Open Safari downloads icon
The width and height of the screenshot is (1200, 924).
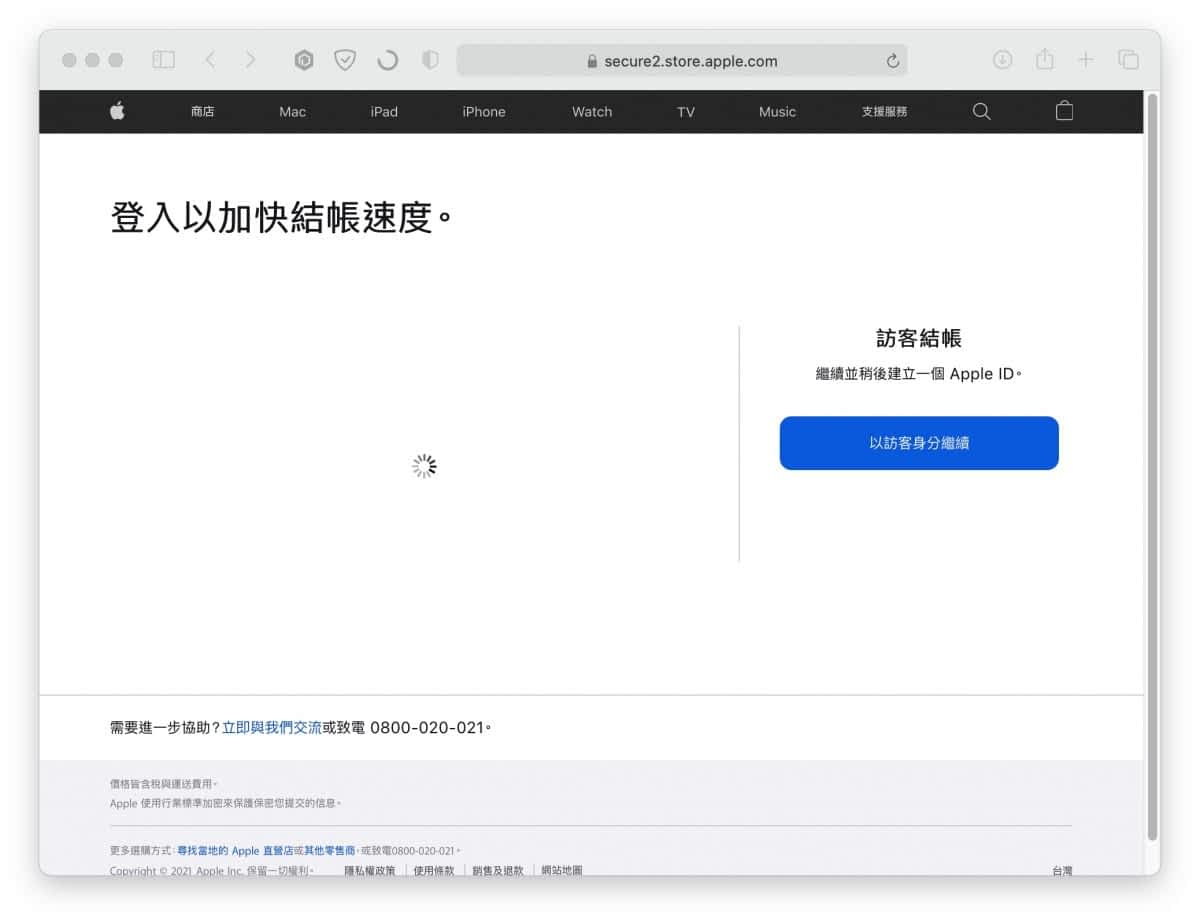(x=1002, y=60)
